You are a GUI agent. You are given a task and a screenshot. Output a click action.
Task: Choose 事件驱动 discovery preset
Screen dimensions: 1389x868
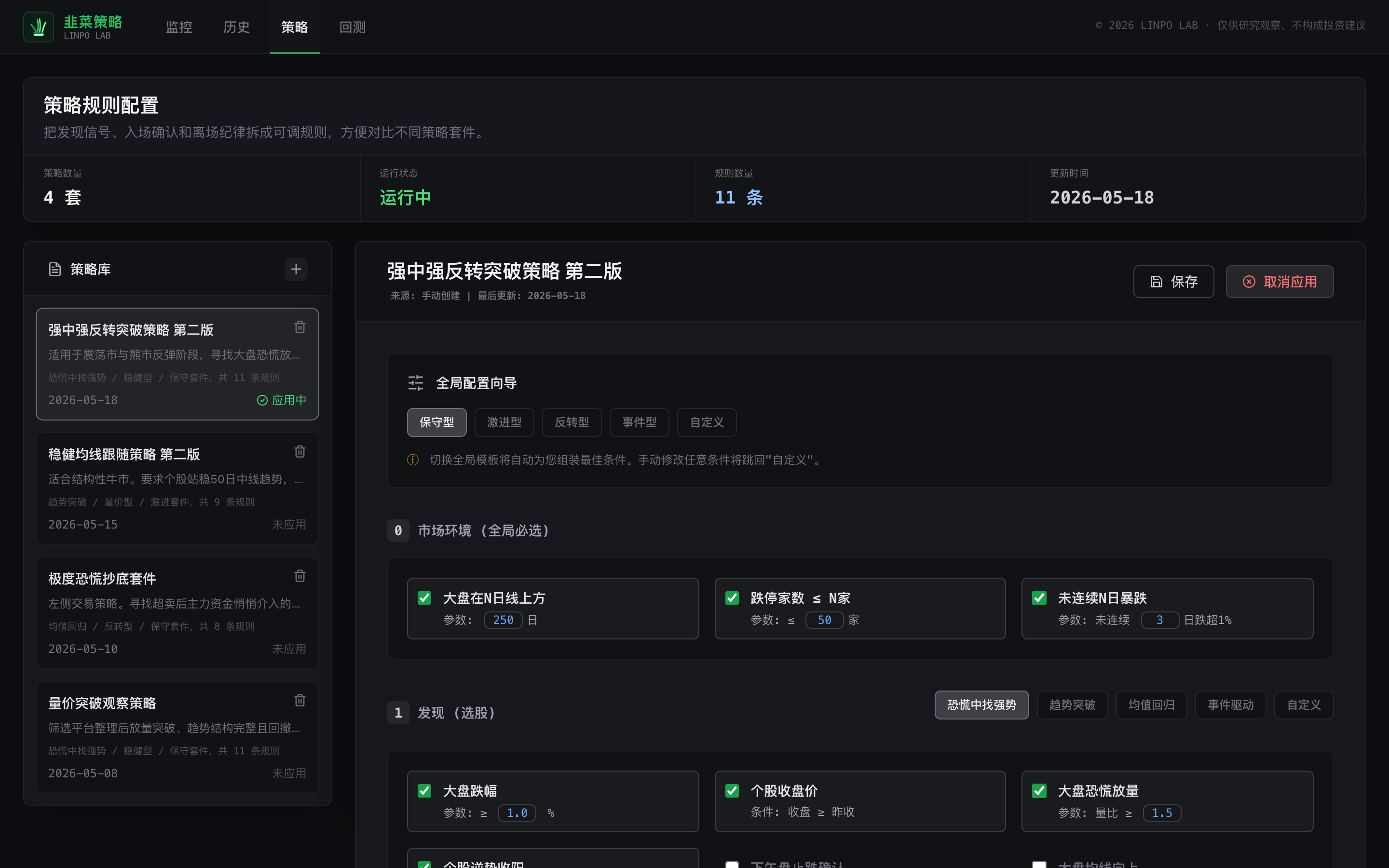click(x=1231, y=705)
